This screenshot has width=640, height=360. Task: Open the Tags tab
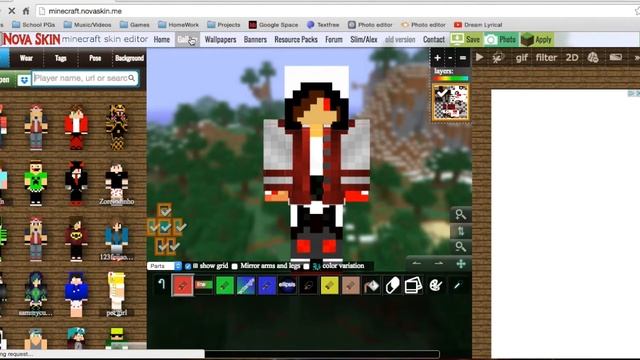coord(60,58)
